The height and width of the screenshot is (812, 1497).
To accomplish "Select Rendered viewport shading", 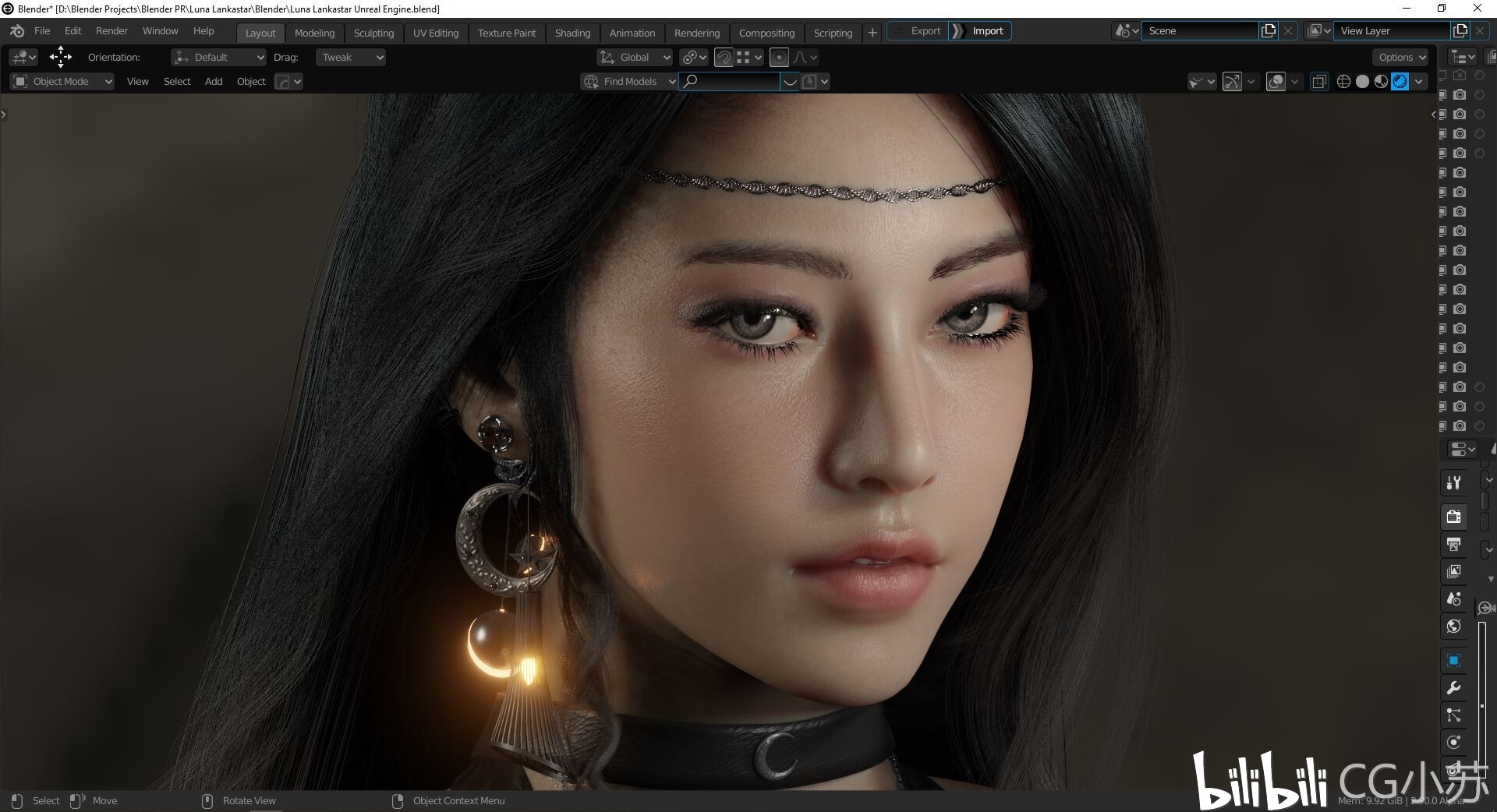I will click(1400, 81).
